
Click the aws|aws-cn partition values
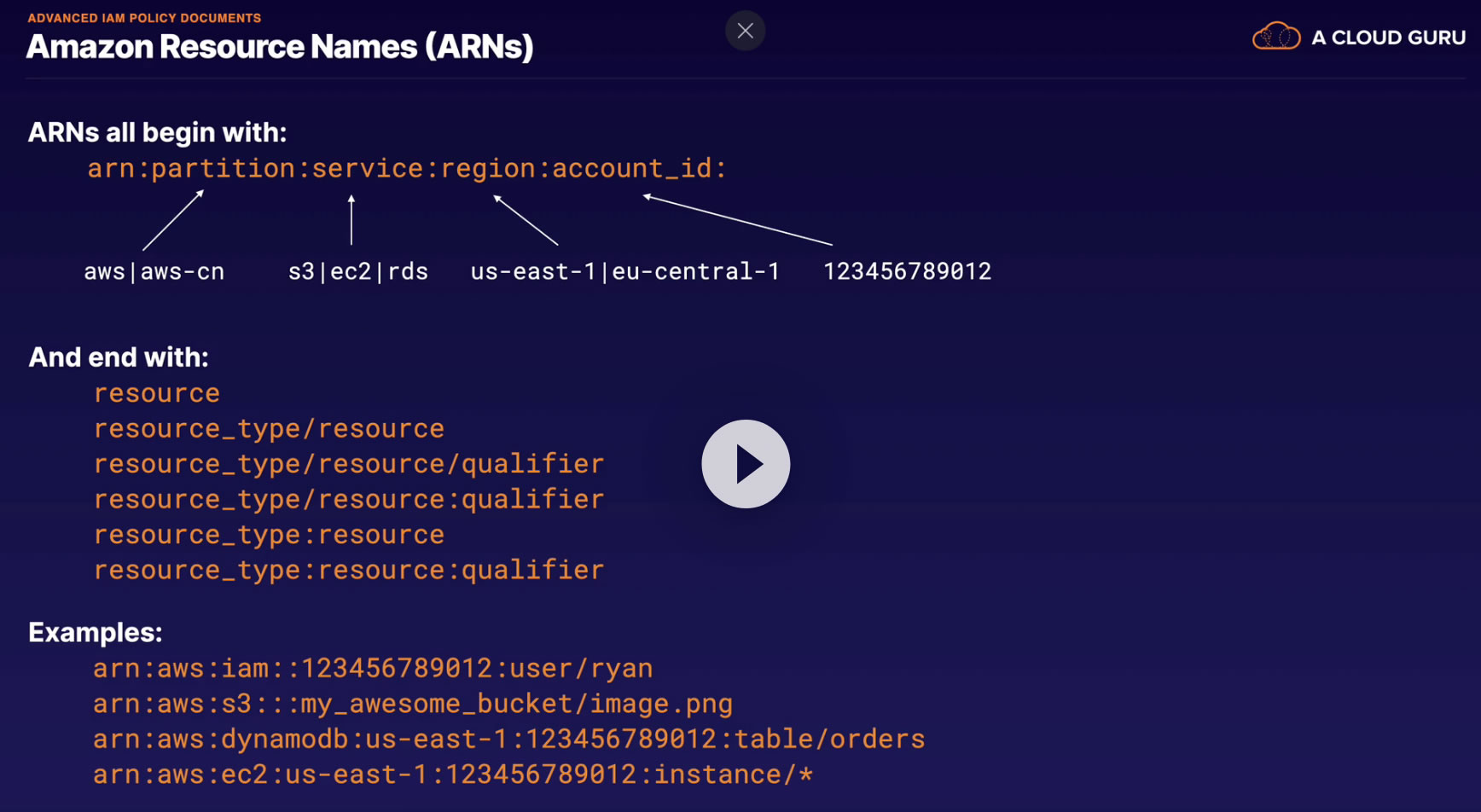pos(154,271)
